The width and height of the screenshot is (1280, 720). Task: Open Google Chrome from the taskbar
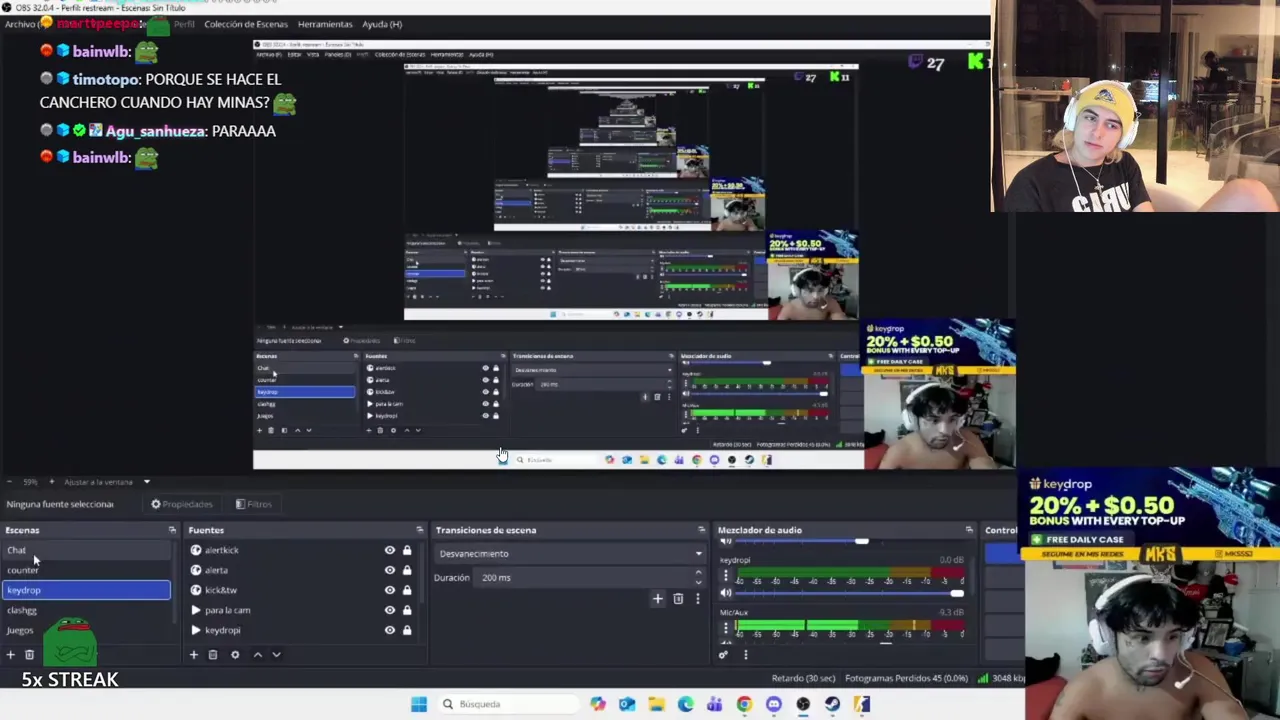pyautogui.click(x=744, y=704)
